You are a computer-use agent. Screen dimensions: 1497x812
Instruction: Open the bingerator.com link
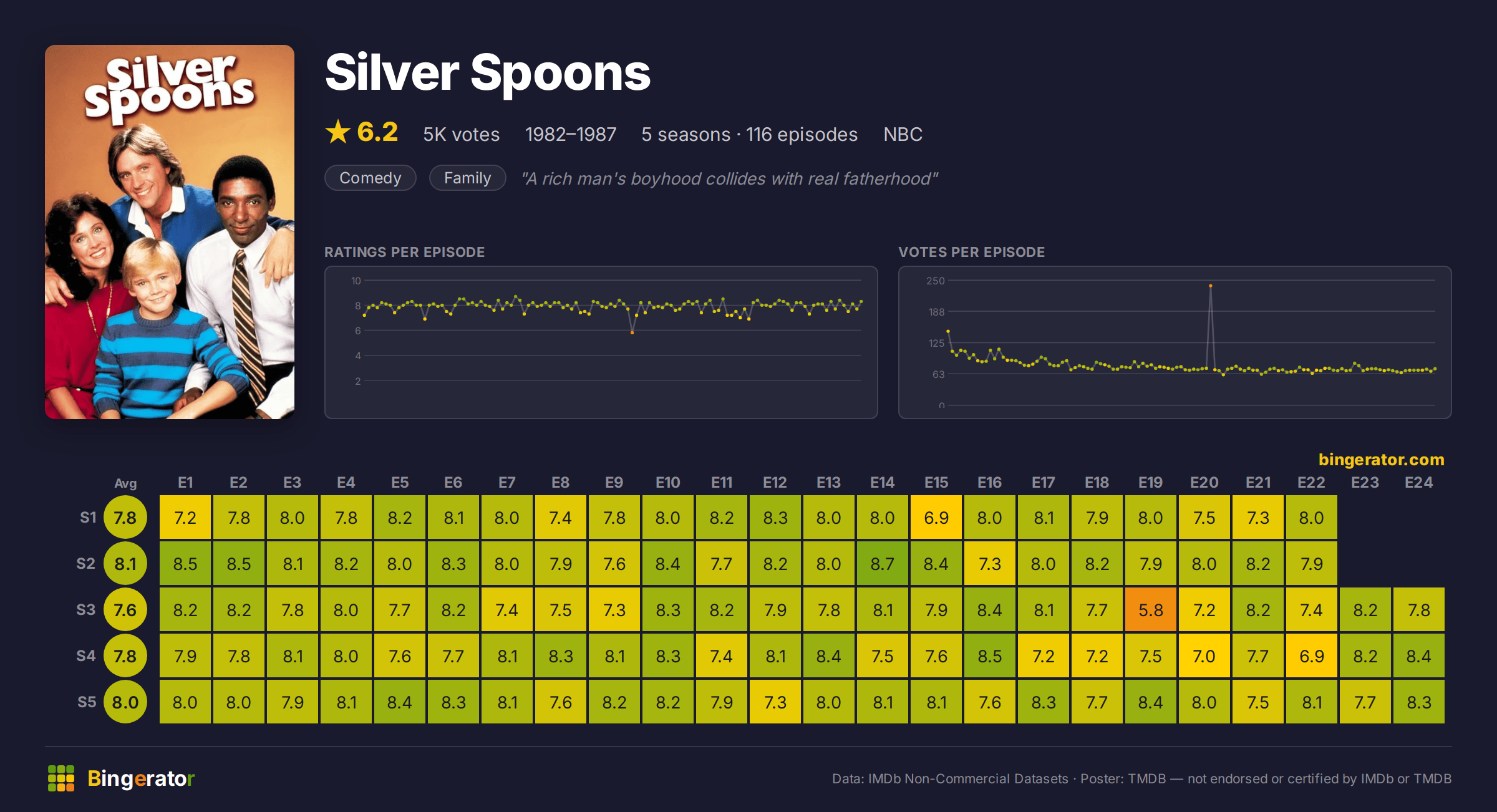point(1381,460)
